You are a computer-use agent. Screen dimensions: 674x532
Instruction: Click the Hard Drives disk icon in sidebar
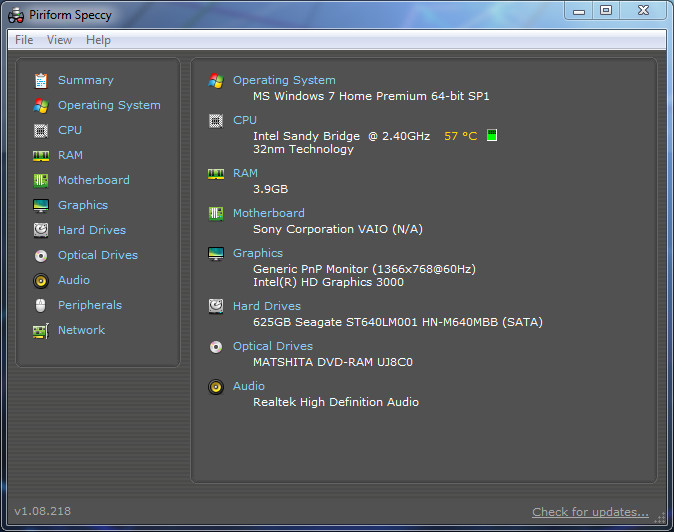(x=41, y=230)
